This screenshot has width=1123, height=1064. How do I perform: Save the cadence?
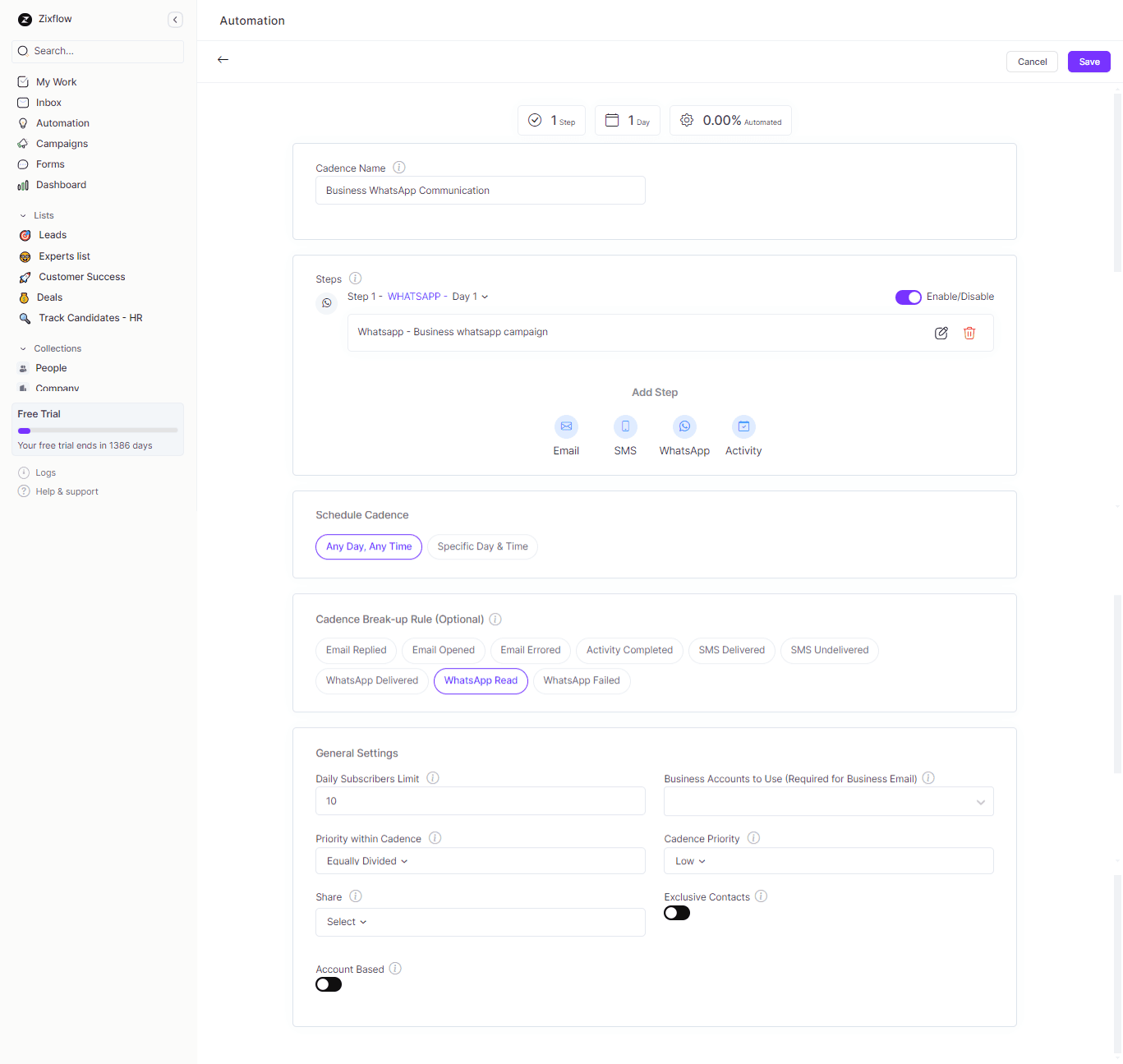click(x=1088, y=62)
